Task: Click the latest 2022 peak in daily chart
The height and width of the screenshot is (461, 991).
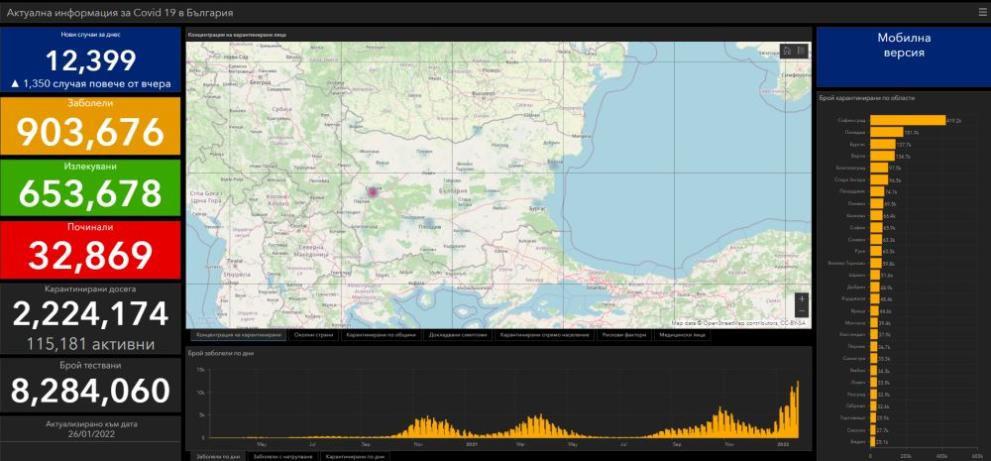Action: tap(798, 409)
